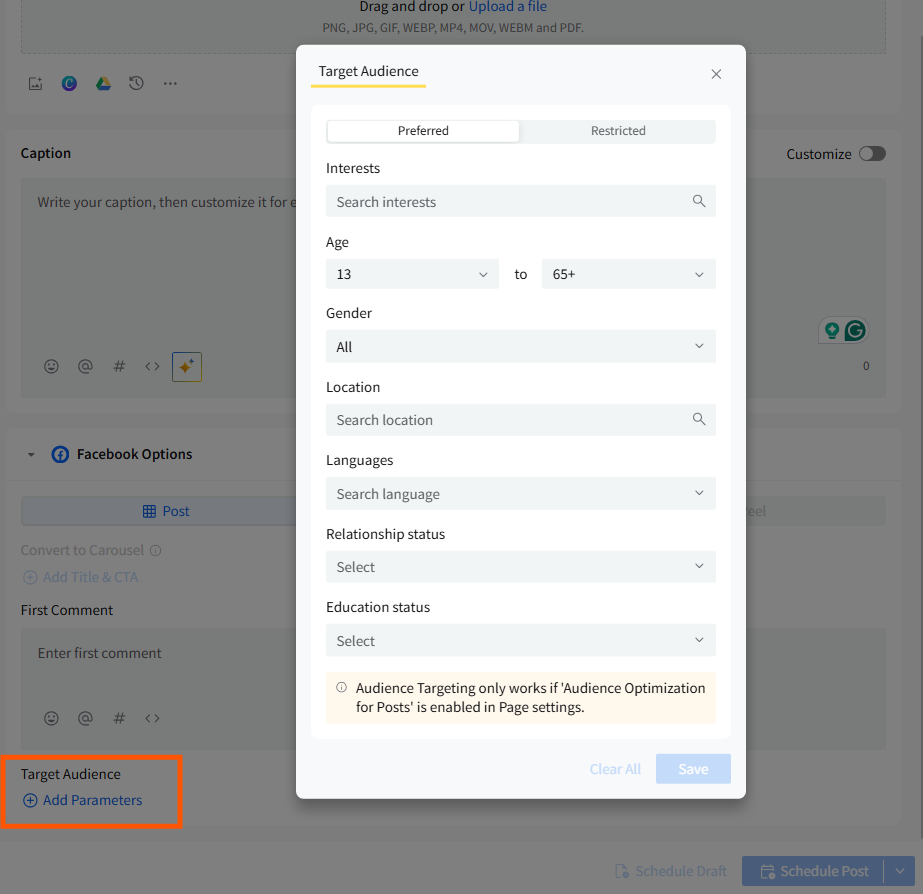
Task: Click the search icon in Location field
Action: [699, 419]
